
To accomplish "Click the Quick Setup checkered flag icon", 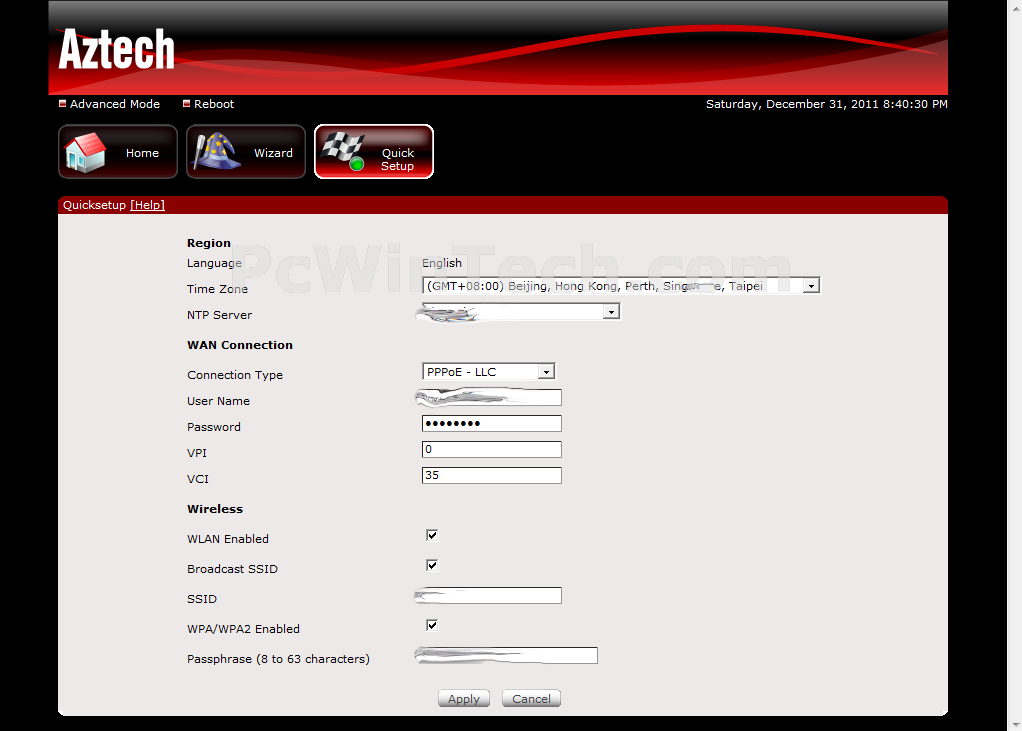I will point(343,152).
